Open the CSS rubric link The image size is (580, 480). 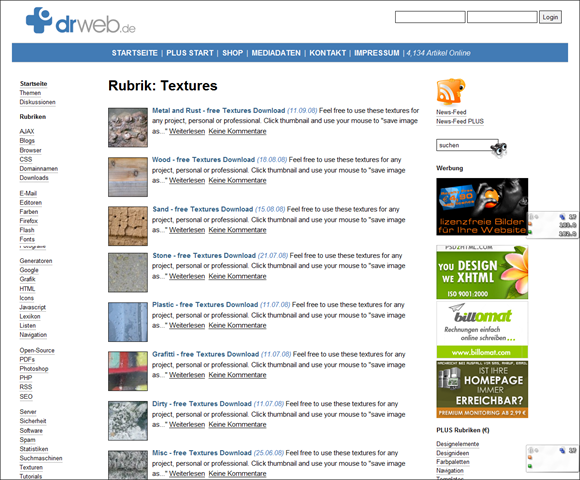point(26,159)
